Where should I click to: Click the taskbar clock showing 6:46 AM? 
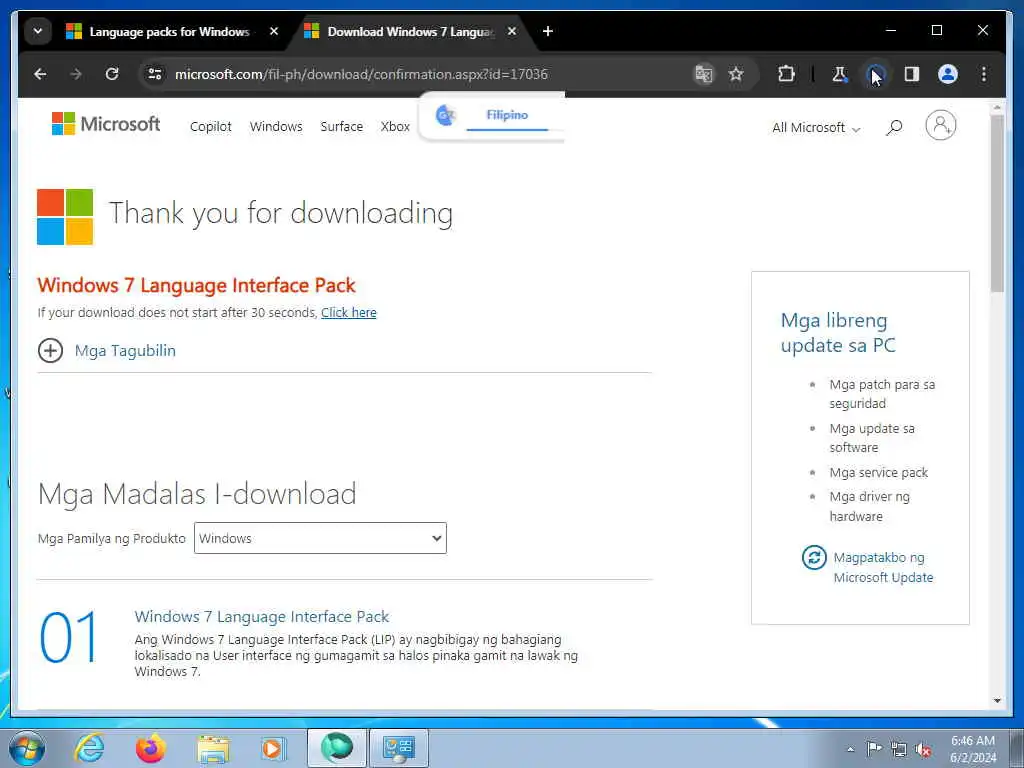click(x=973, y=749)
